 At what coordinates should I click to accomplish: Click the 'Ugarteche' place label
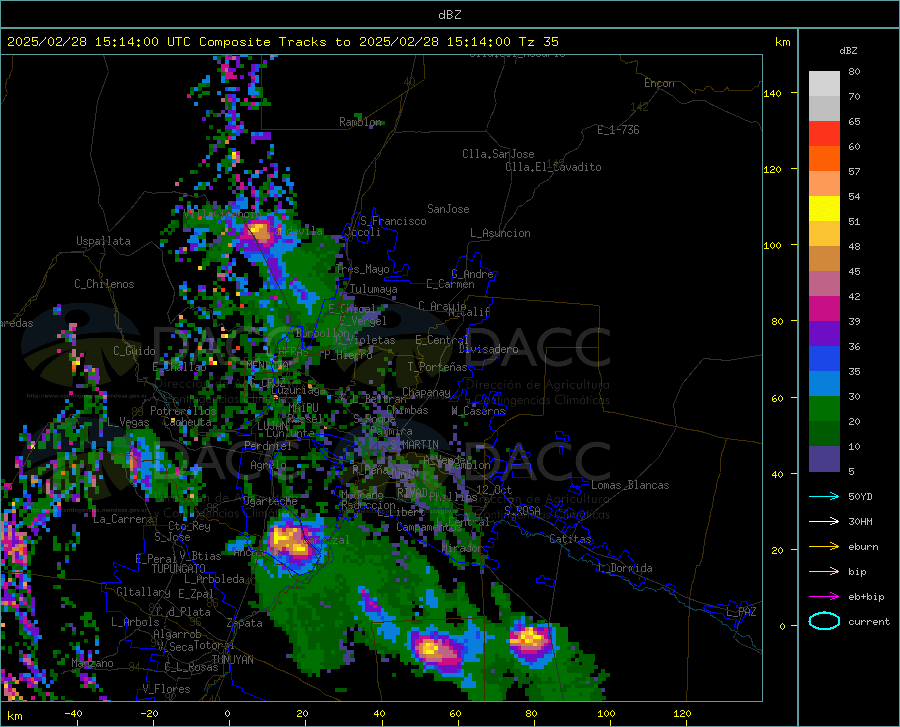[270, 501]
